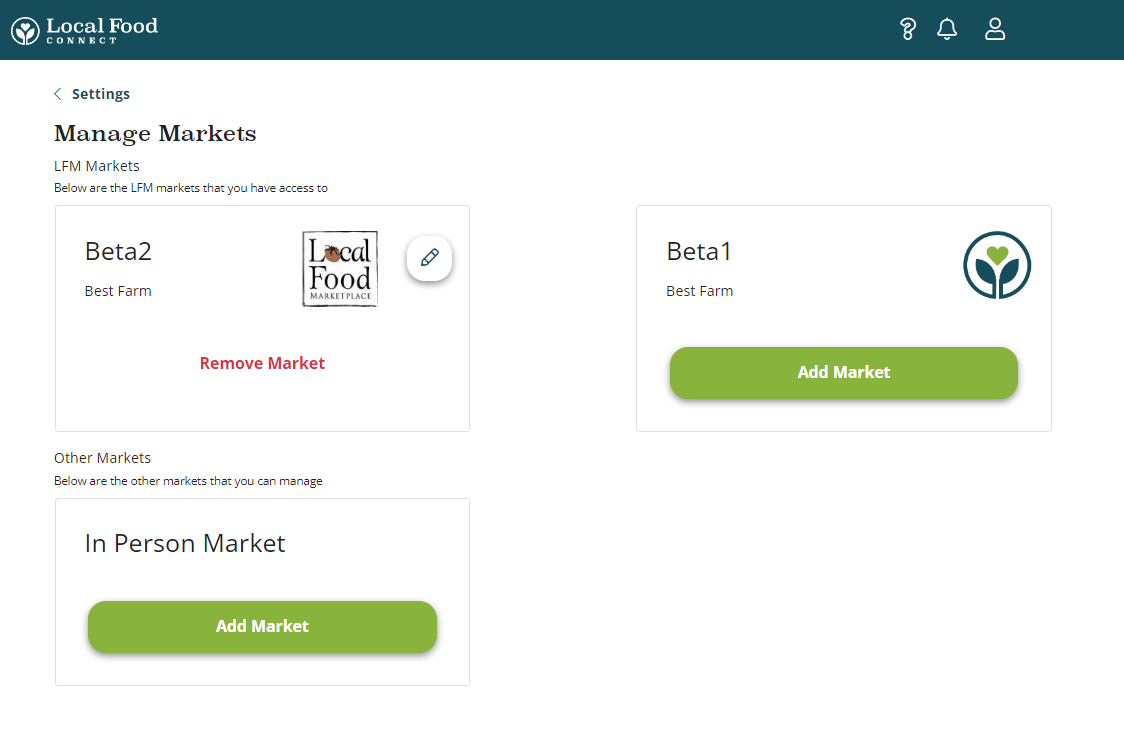This screenshot has width=1124, height=732.
Task: Click the Other Markets section label
Action: 102,458
